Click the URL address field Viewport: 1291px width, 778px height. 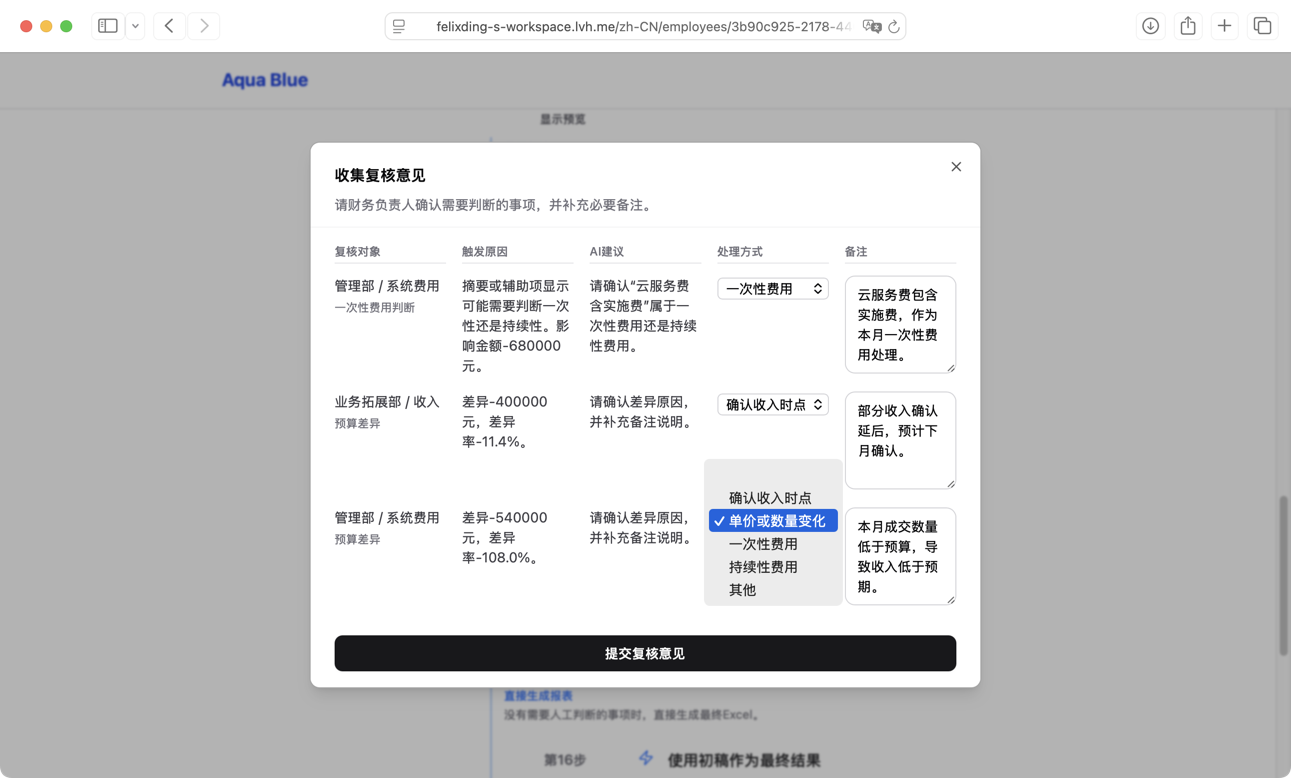point(645,27)
